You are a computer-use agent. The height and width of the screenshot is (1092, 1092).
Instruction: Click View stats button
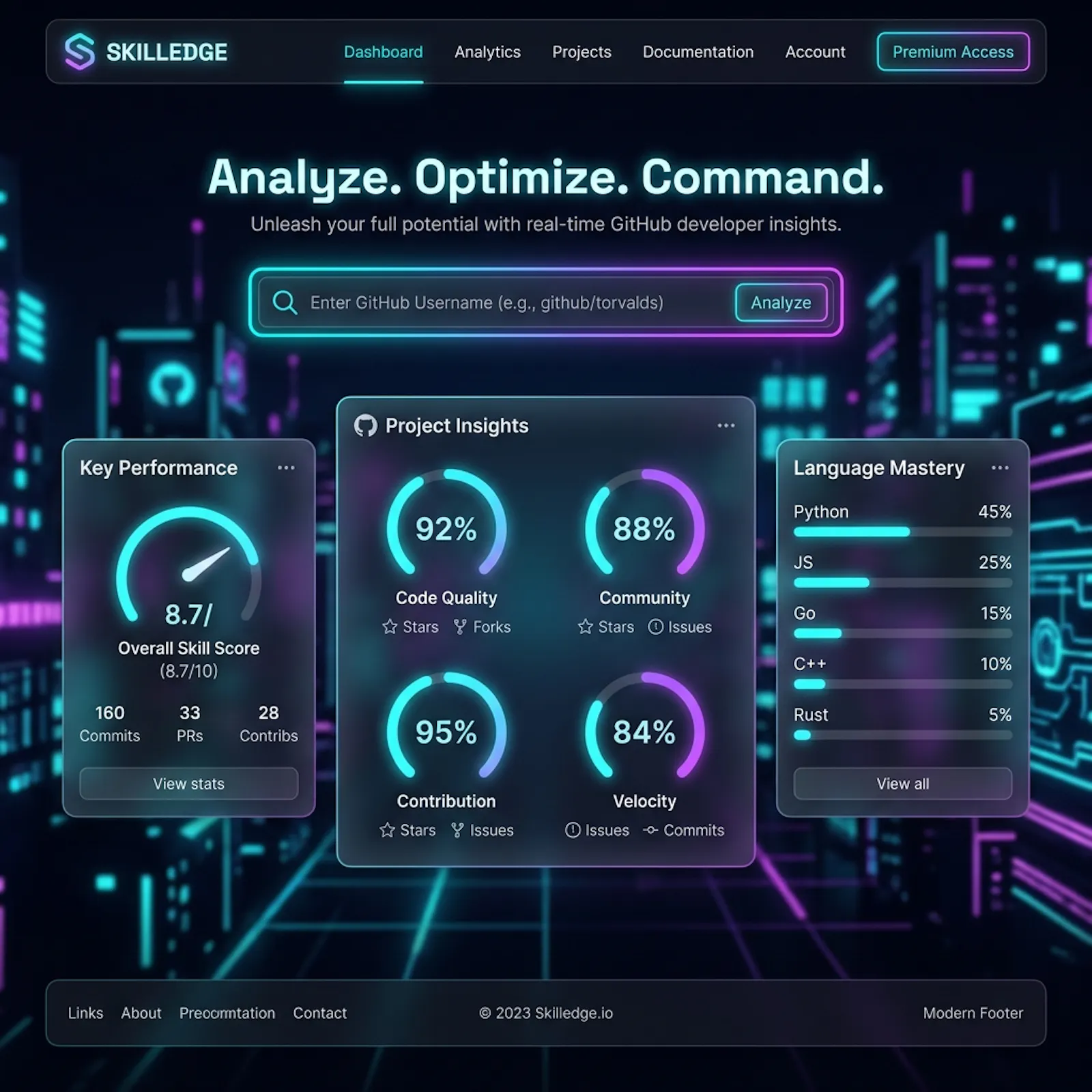(189, 784)
